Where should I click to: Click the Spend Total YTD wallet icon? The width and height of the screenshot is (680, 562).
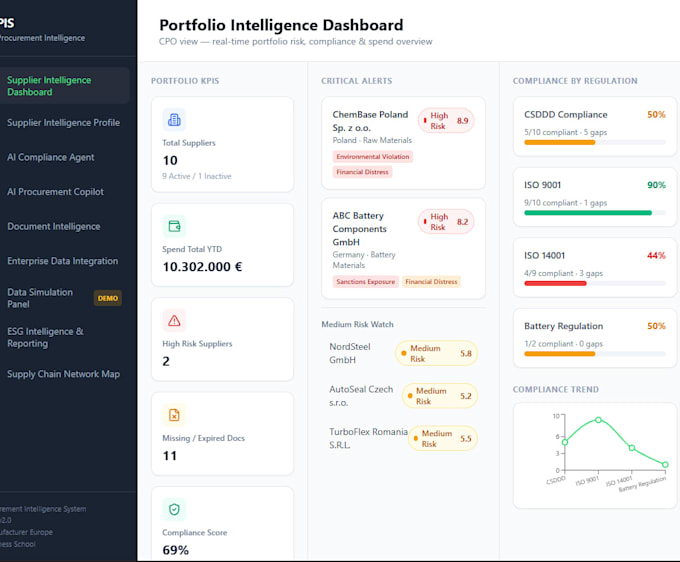coord(174,226)
